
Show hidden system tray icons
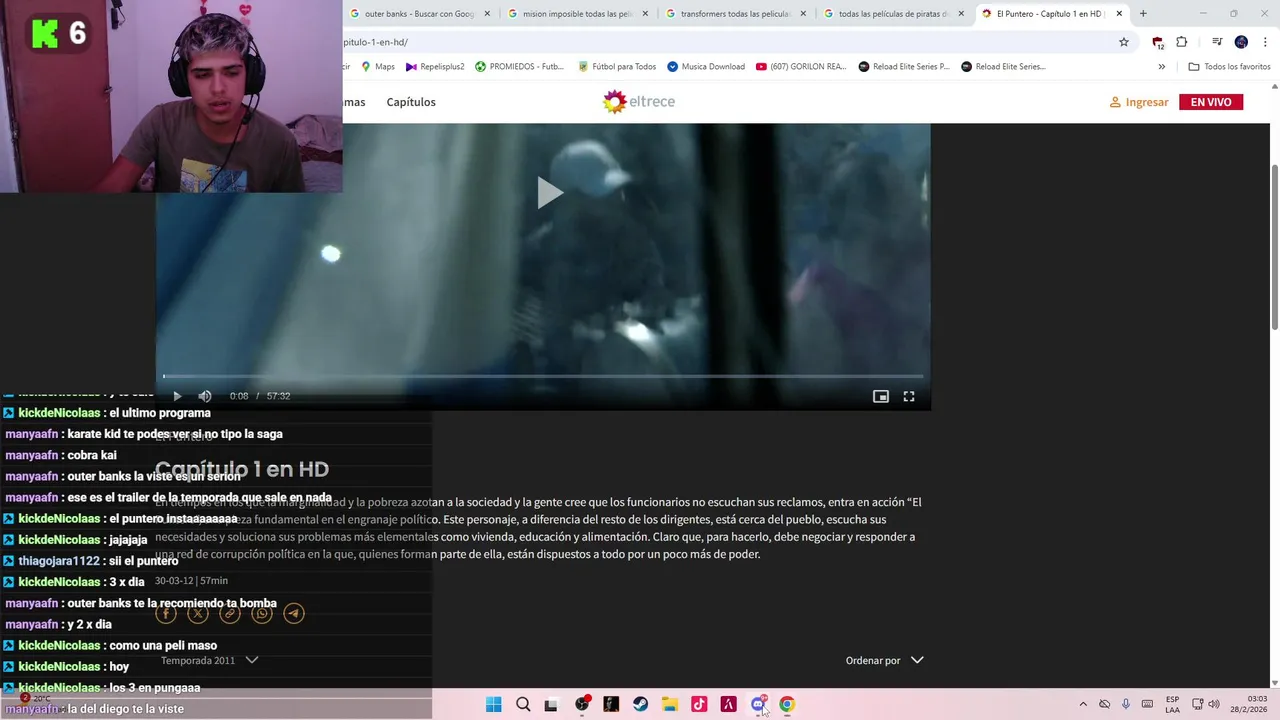[x=1083, y=704]
